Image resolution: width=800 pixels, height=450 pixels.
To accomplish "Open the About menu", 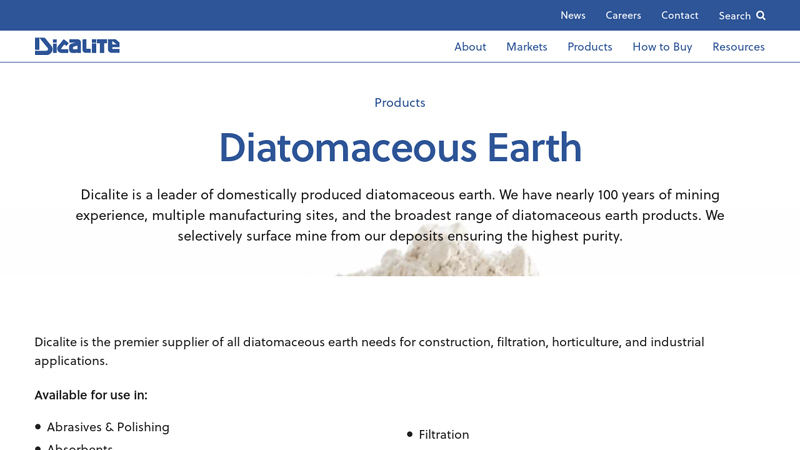I will tap(470, 46).
